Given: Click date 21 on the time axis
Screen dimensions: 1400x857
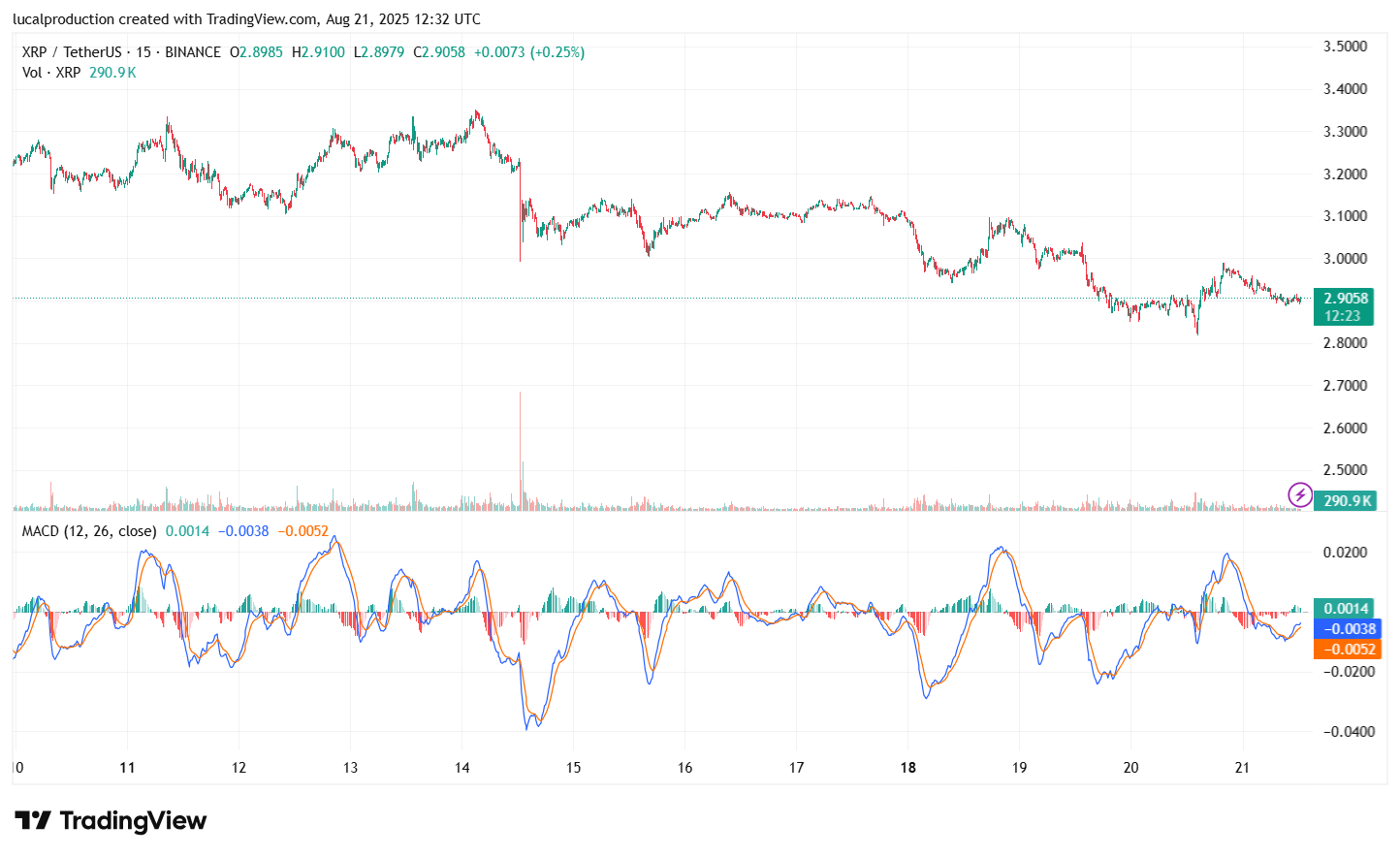Looking at the screenshot, I should tap(1242, 768).
